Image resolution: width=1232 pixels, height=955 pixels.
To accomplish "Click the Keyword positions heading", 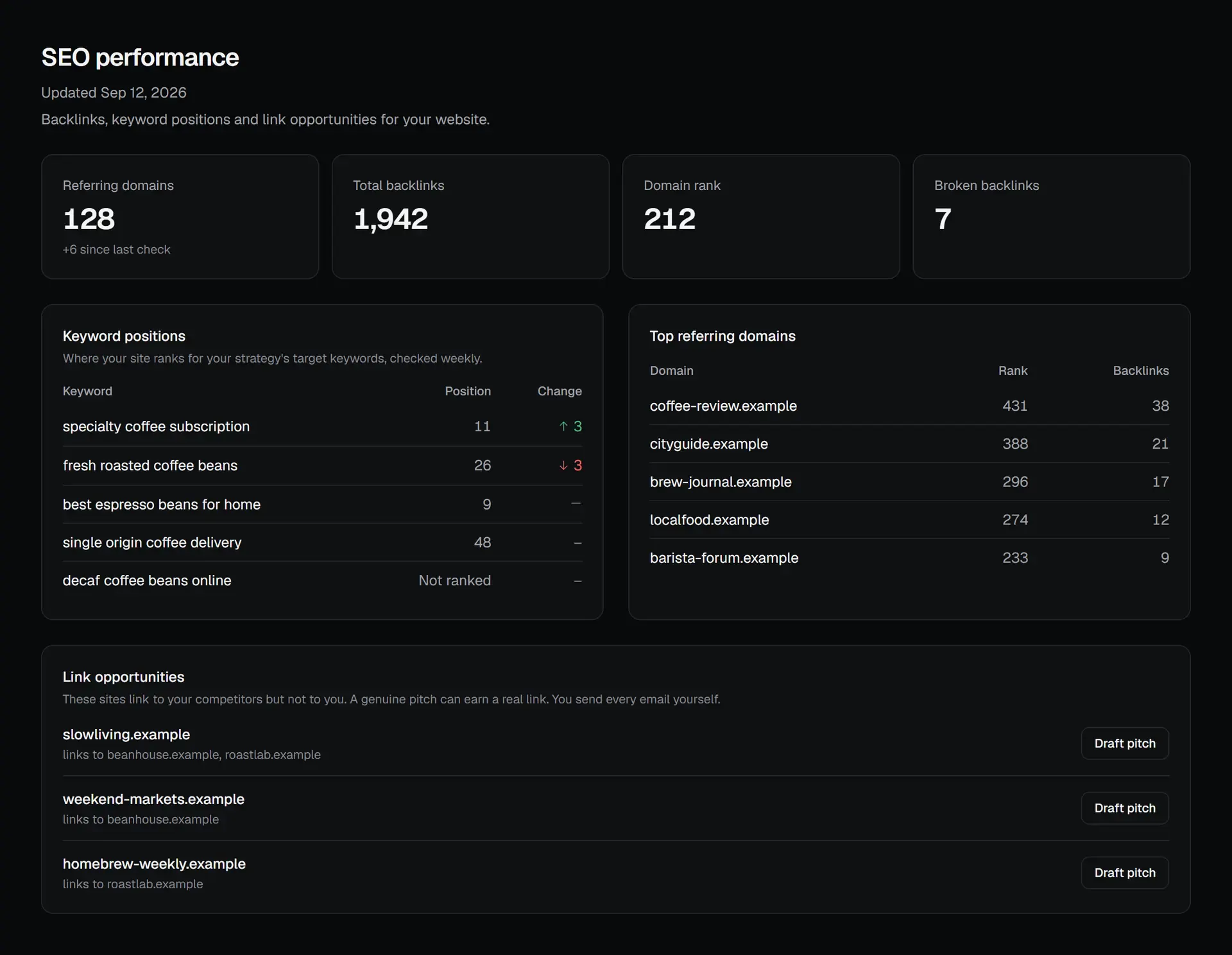I will 124,336.
